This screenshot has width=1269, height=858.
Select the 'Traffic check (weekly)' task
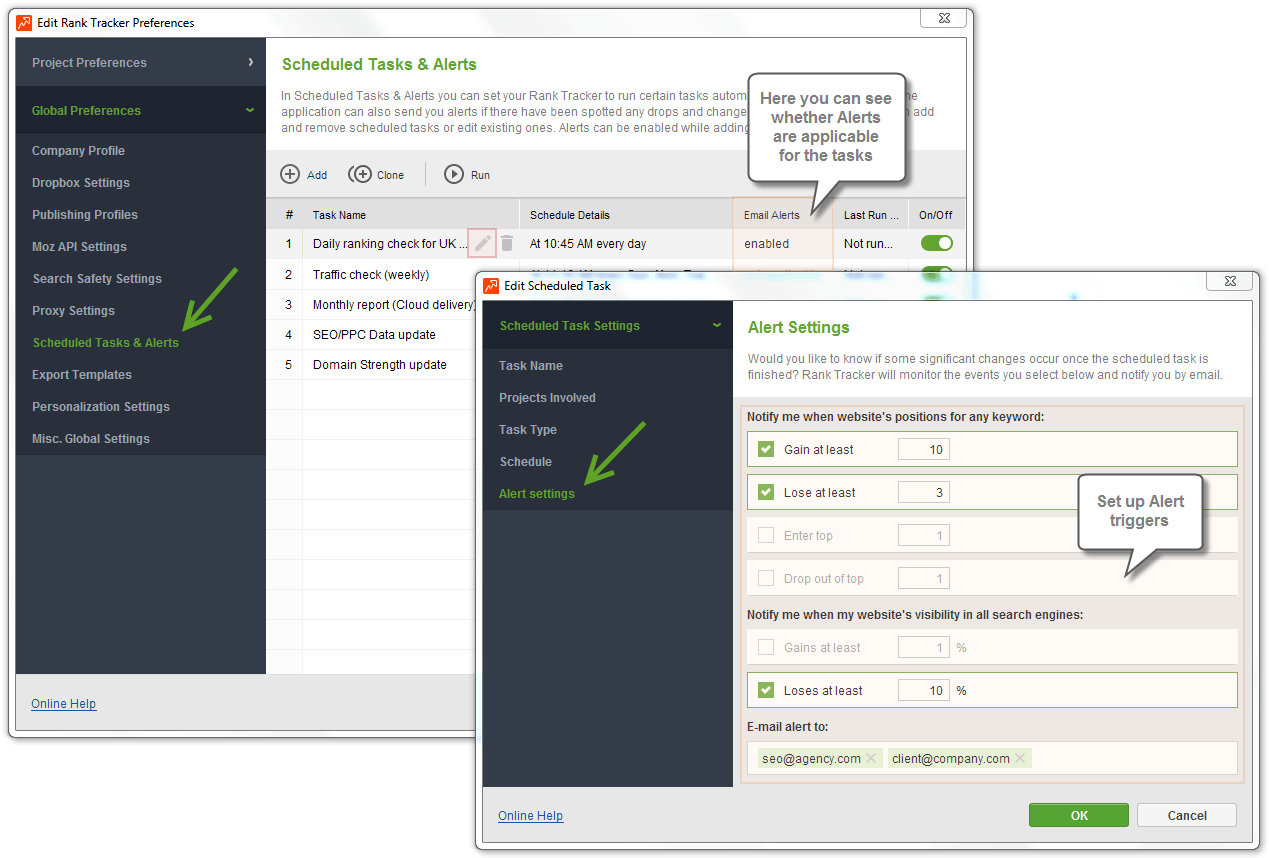pos(371,275)
